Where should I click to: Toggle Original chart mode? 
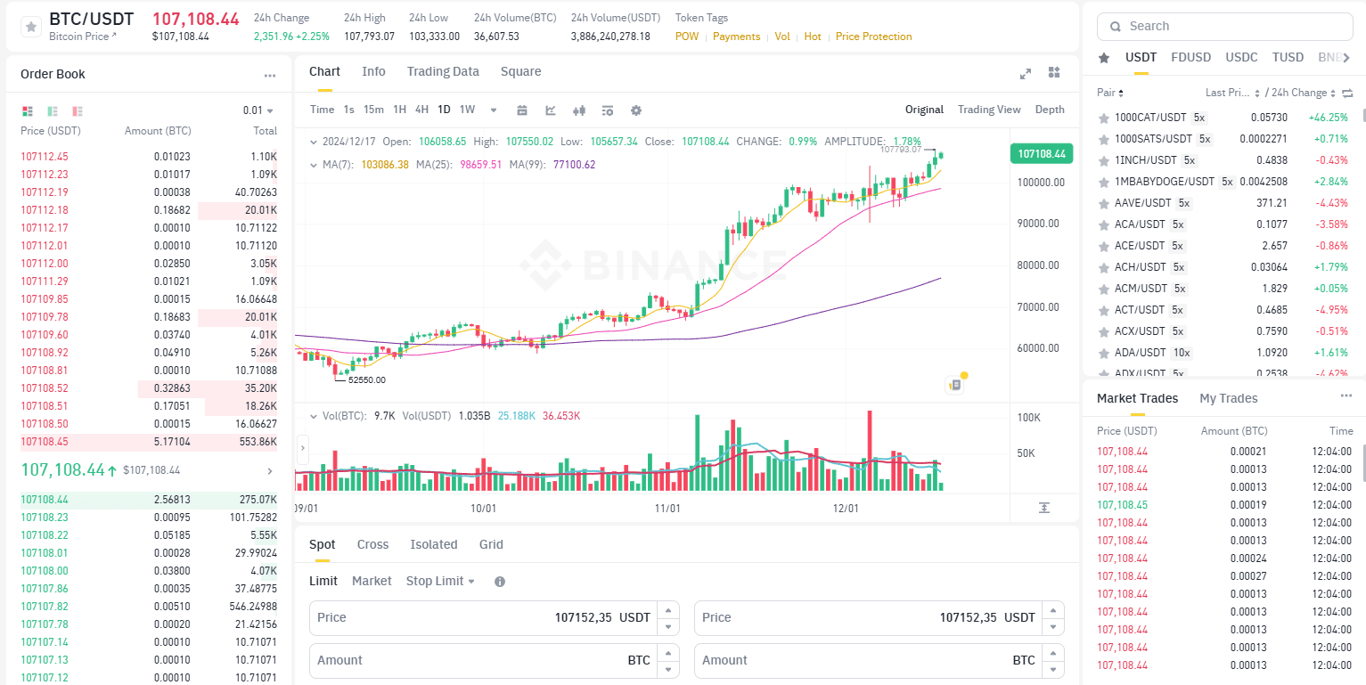[x=923, y=109]
